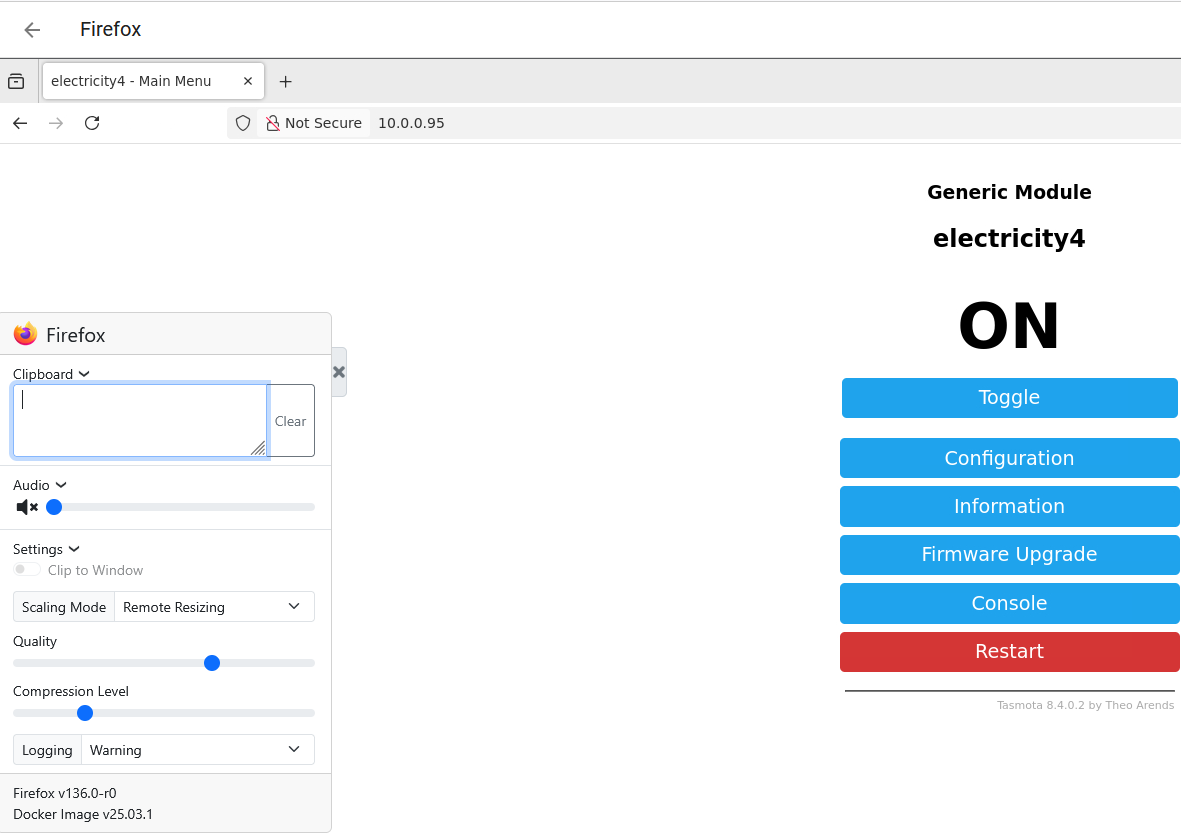This screenshot has height=840, width=1181.
Task: Clear the clipboard contents
Action: pyautogui.click(x=291, y=420)
